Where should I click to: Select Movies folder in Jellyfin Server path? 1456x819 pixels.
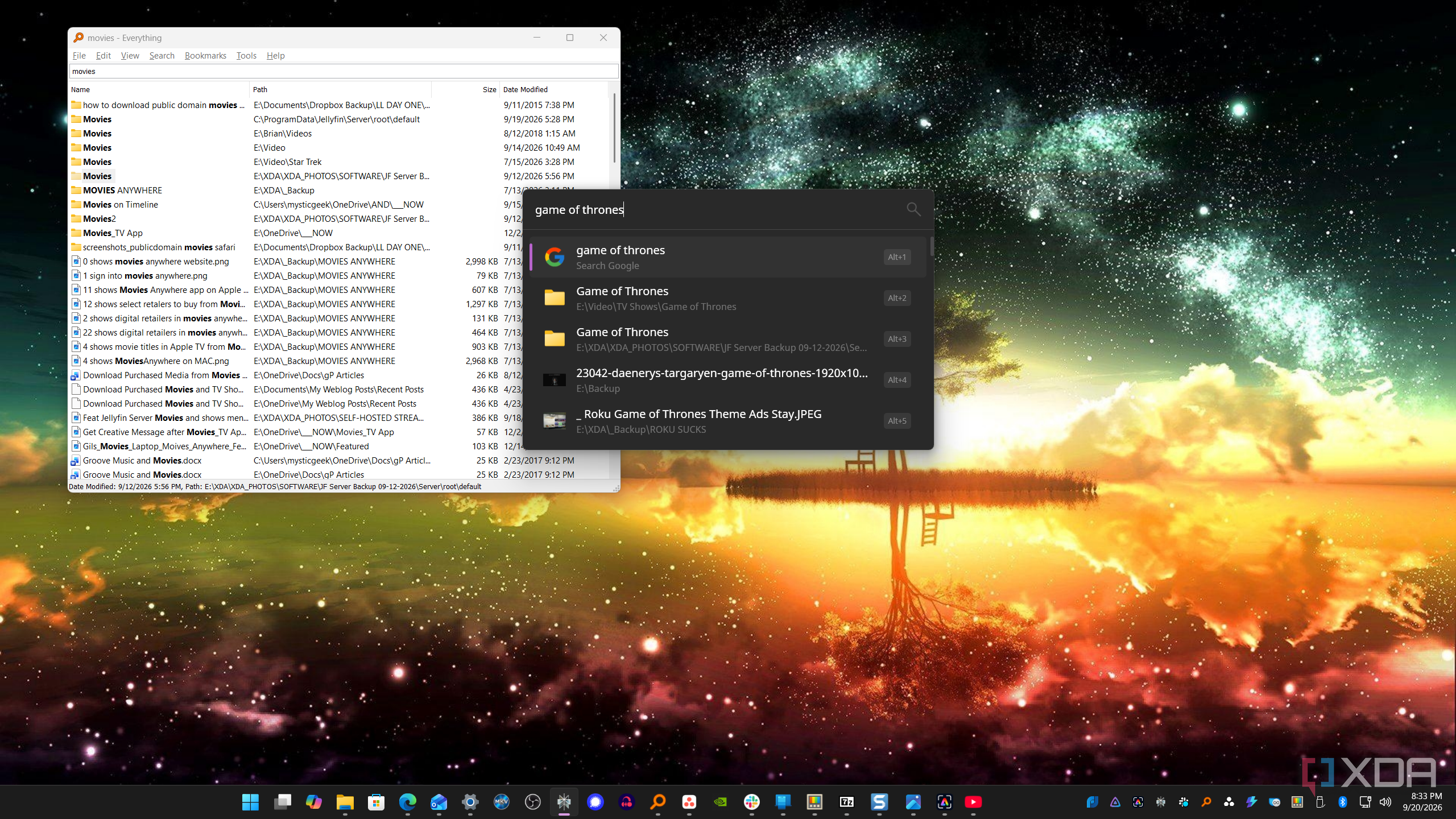pyautogui.click(x=338, y=119)
